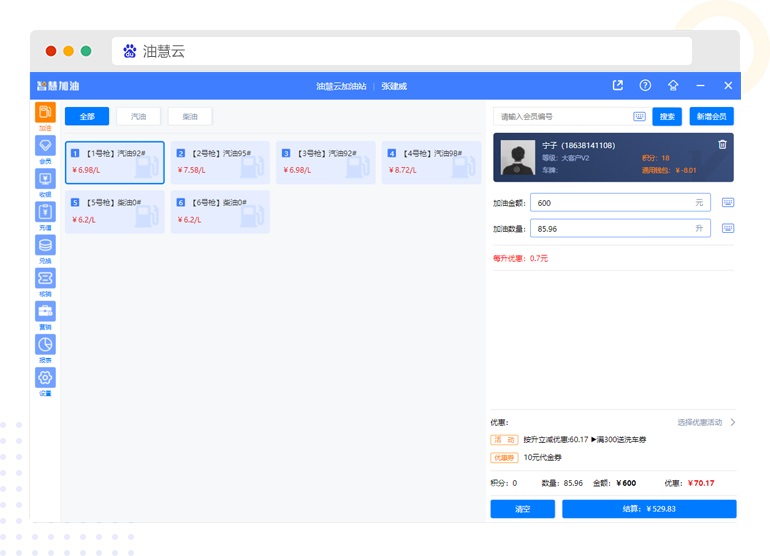Switch to the 柴油 diesel filter tab

[190, 116]
